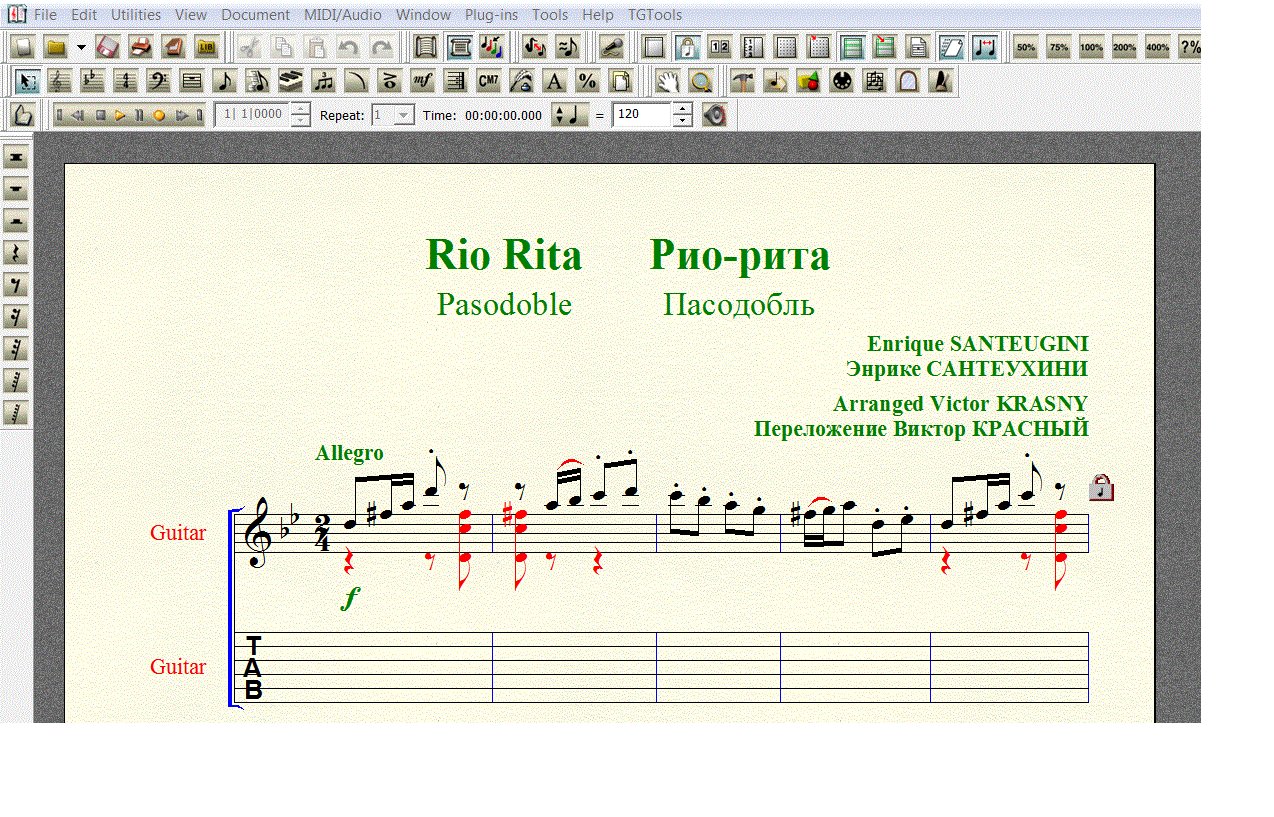
Task: Start playback with the Play button
Action: 120,115
